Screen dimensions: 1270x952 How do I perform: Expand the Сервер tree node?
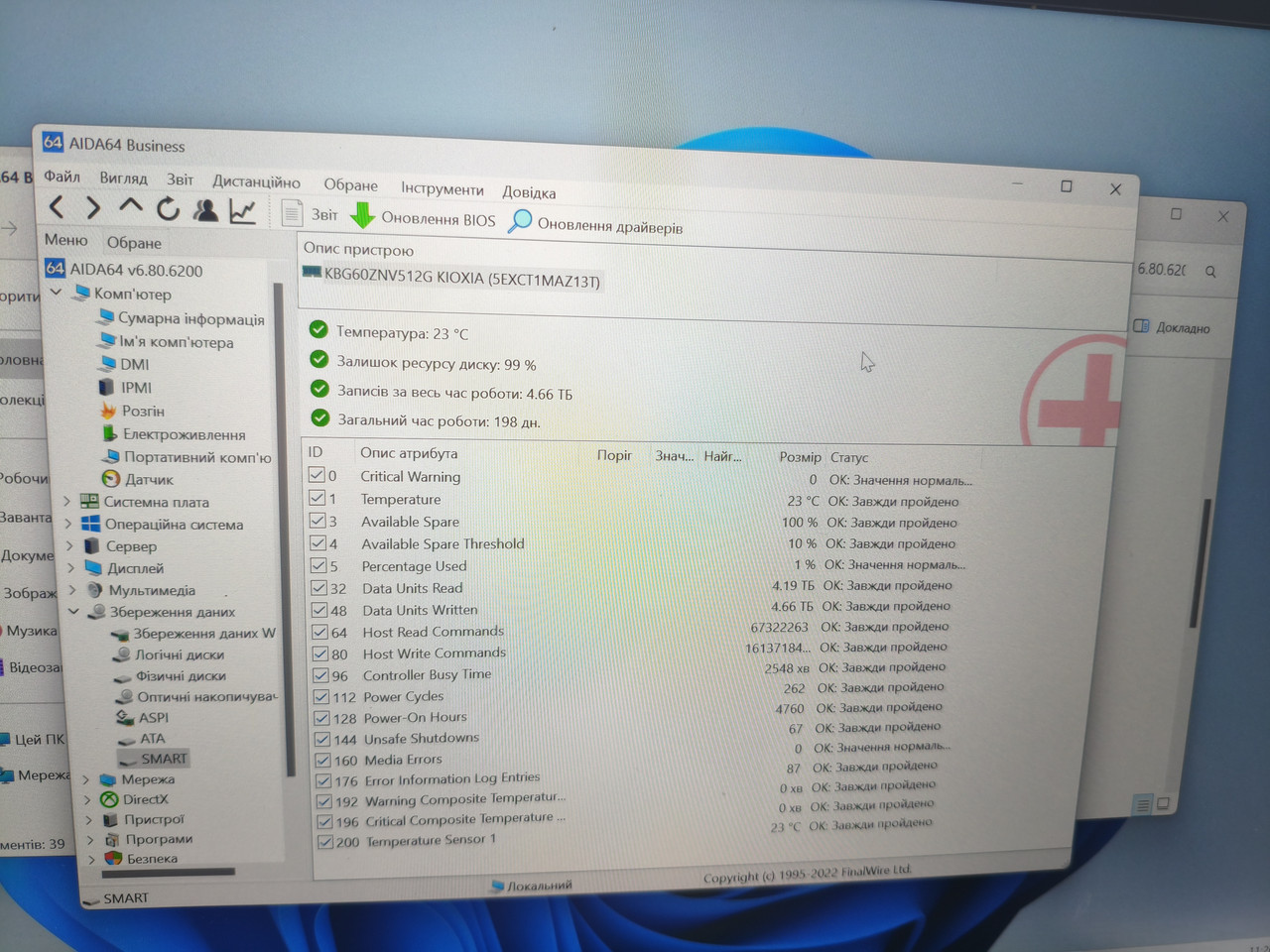click(70, 545)
